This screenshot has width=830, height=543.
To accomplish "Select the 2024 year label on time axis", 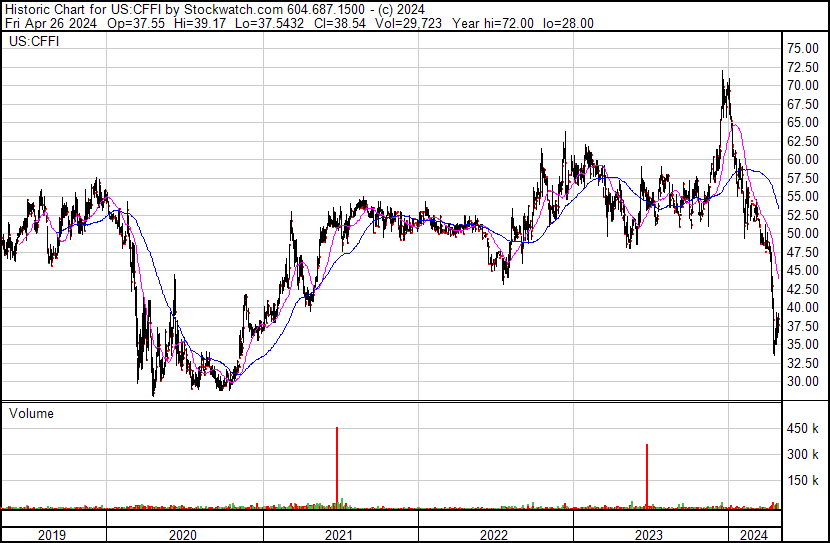I will pos(754,535).
